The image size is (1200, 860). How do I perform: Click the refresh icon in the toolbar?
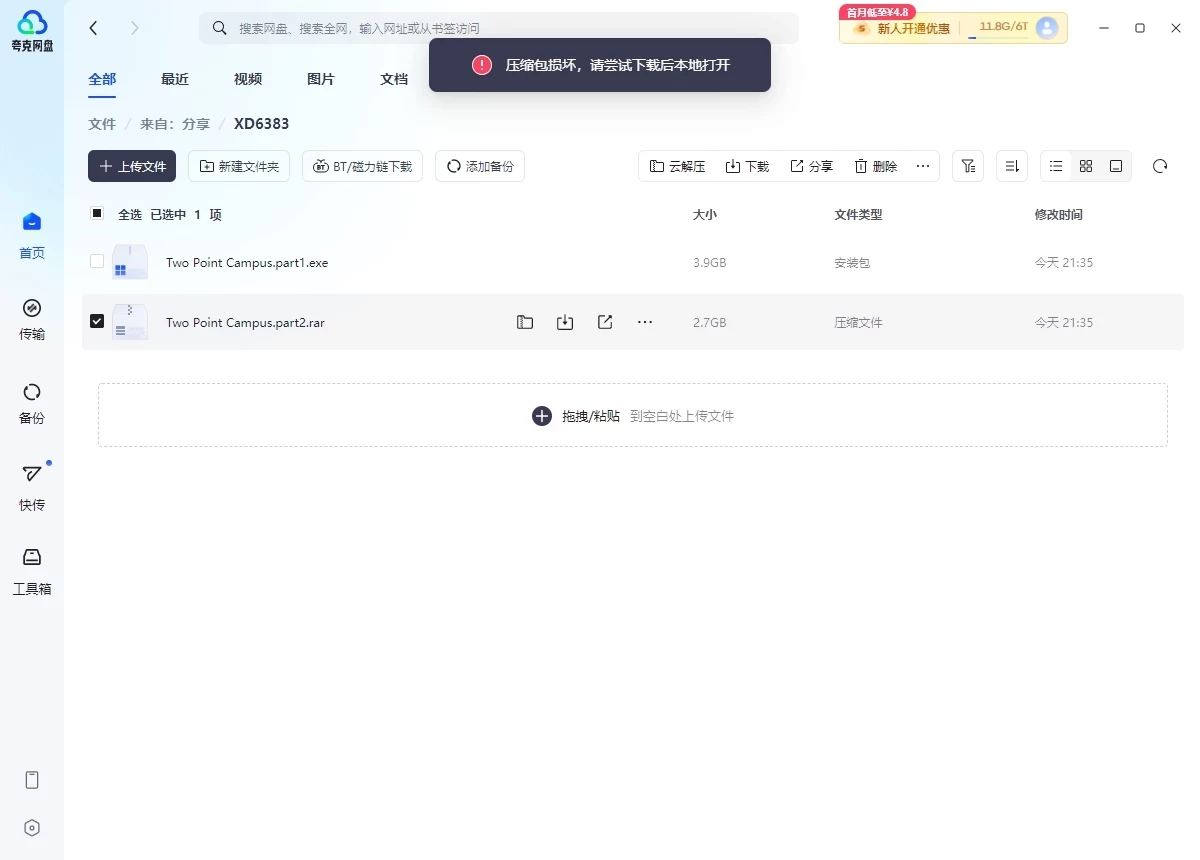[1160, 166]
